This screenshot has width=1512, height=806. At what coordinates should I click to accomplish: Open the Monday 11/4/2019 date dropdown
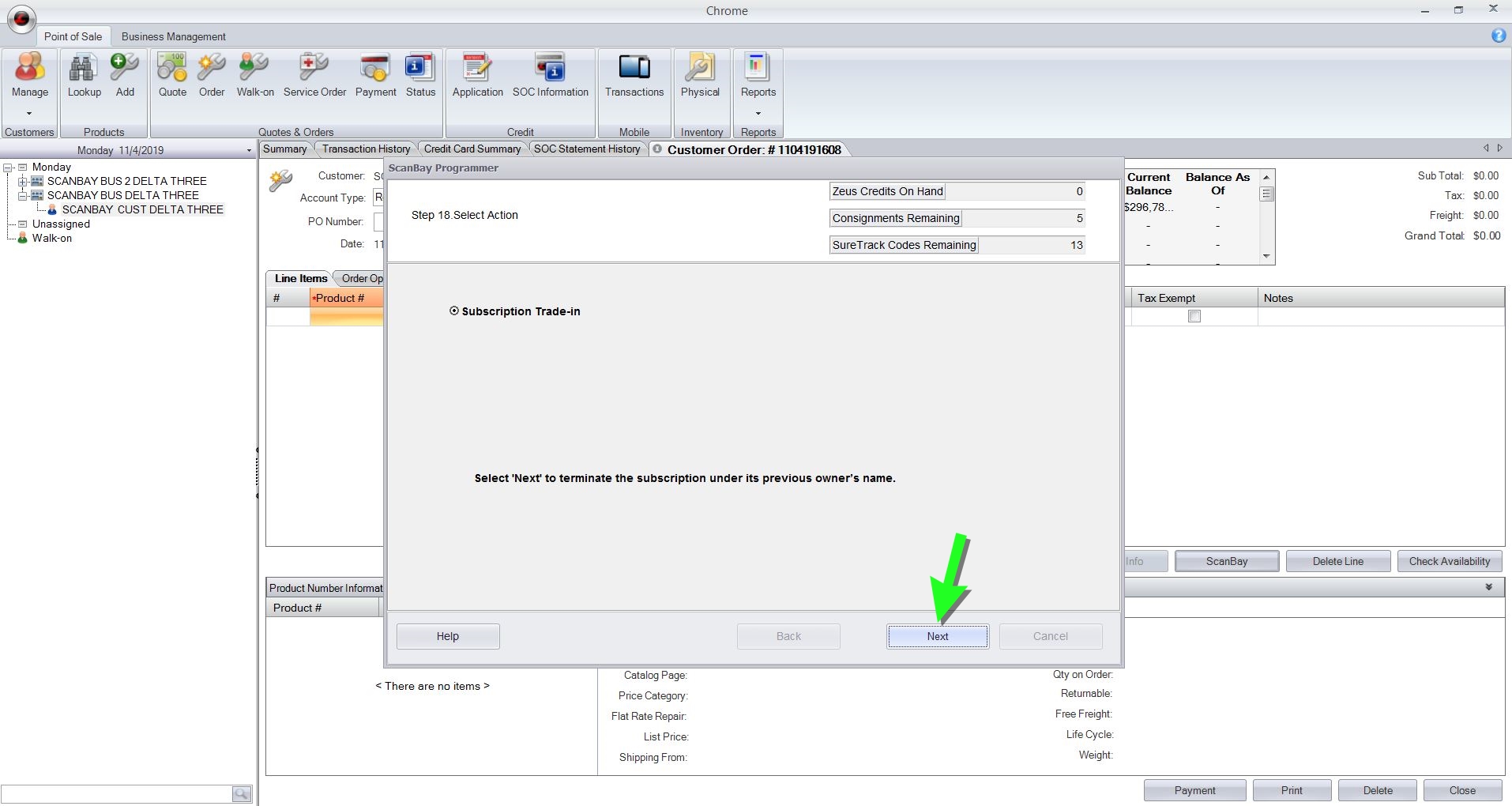pyautogui.click(x=249, y=150)
